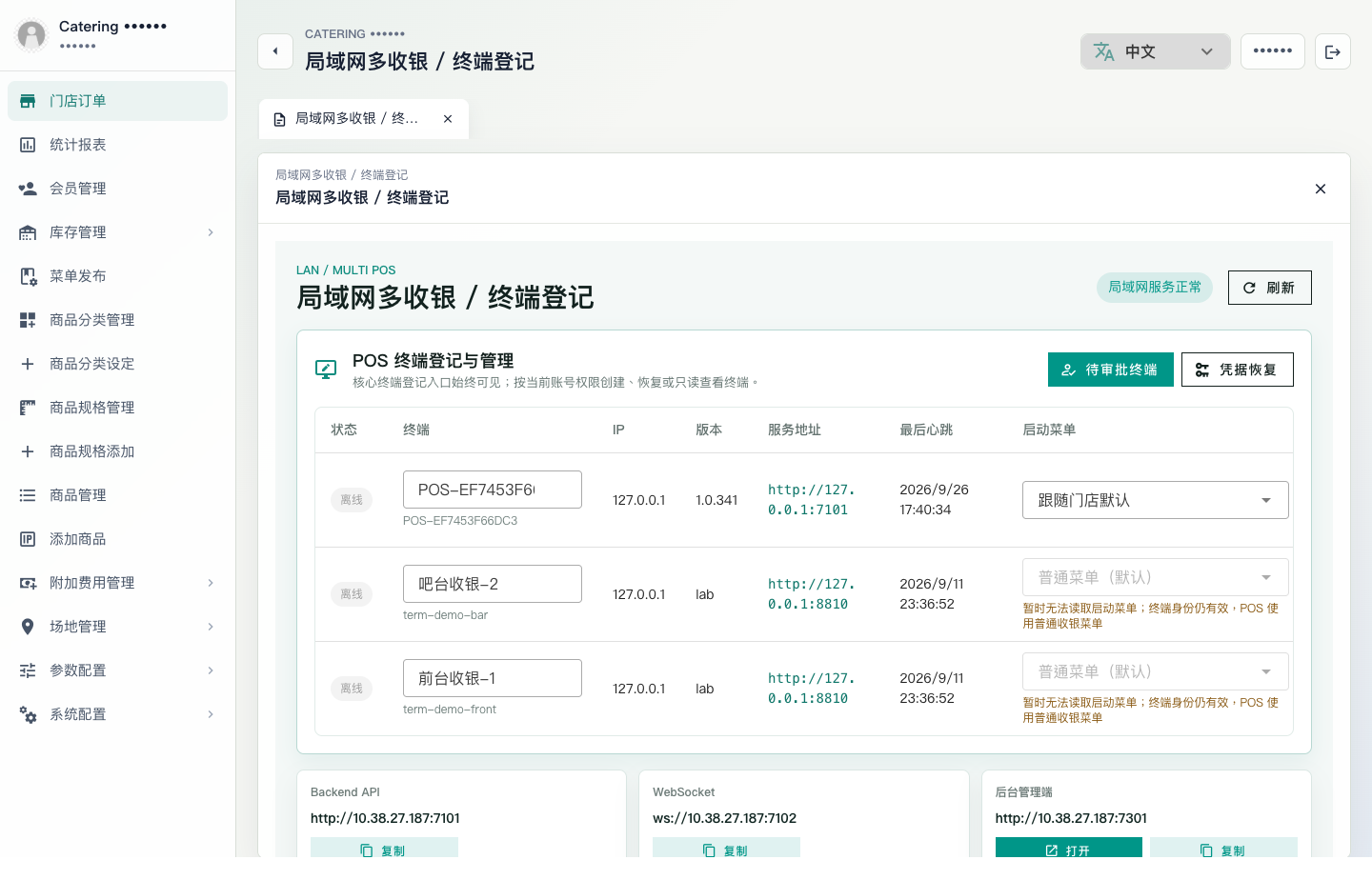Viewport: 1372px width, 880px height.
Task: Open the 跟随门店默认 startup menu dropdown
Action: tap(1155, 500)
